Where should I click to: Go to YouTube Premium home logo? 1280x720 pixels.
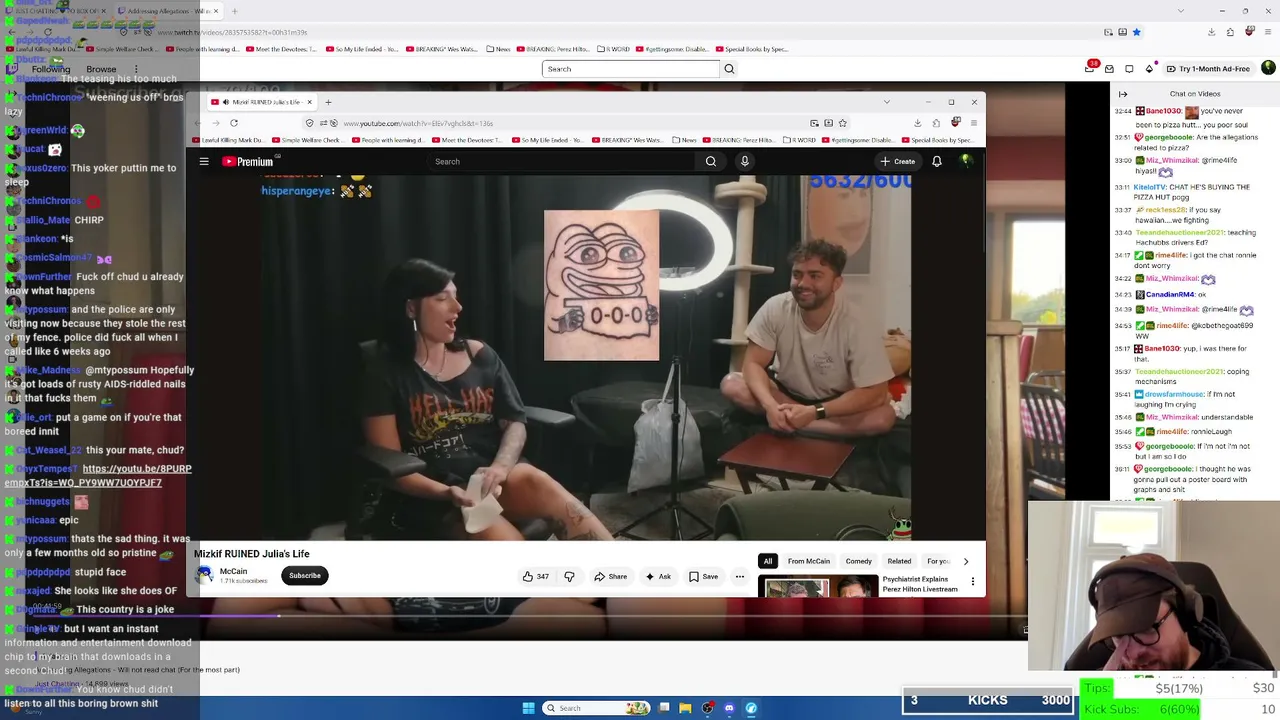tap(248, 161)
